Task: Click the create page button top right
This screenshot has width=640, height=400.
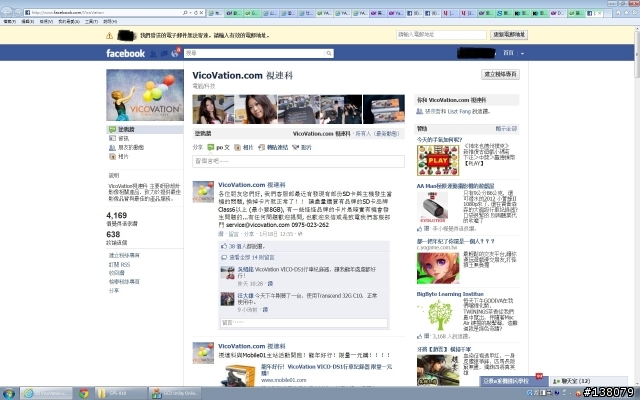Action: coord(500,74)
